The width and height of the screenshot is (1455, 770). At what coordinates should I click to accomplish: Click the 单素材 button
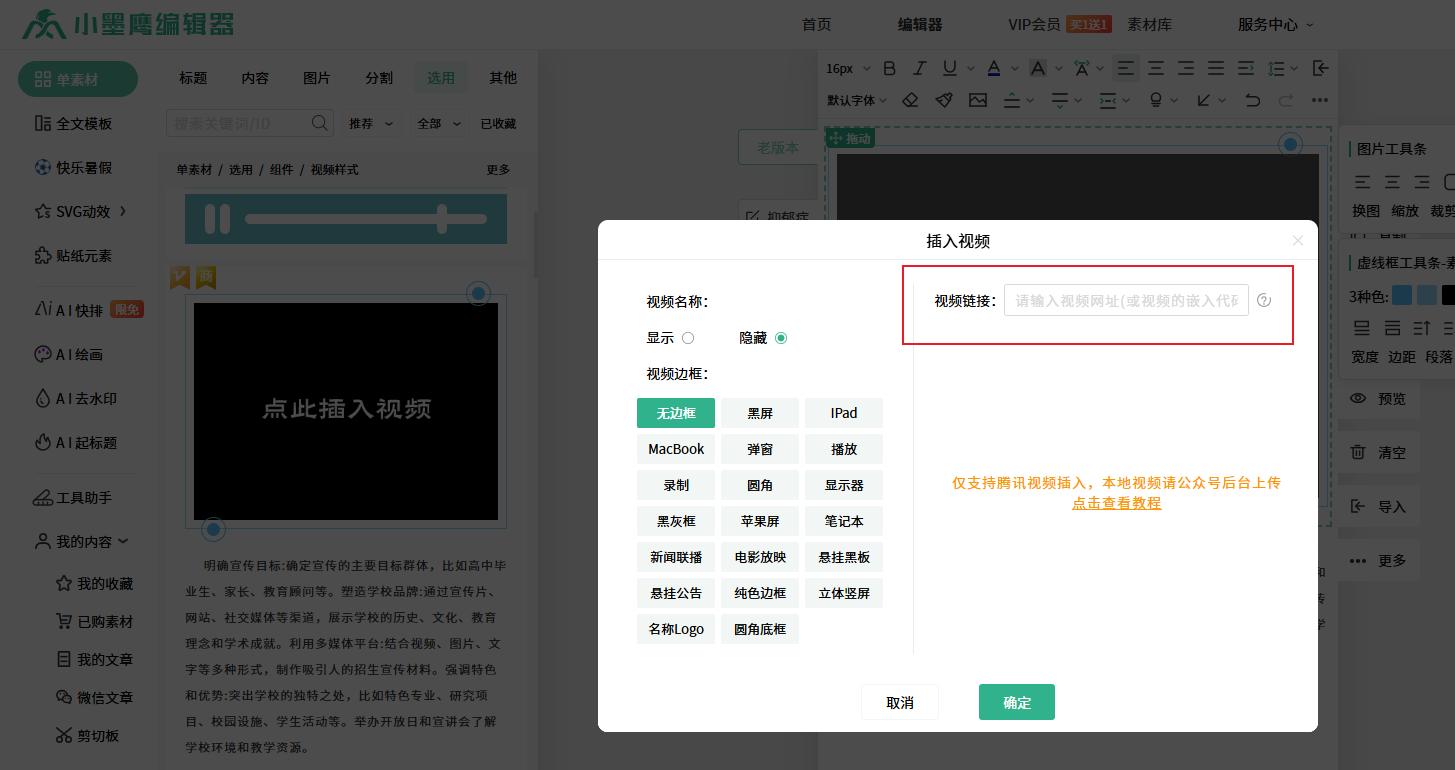click(78, 79)
